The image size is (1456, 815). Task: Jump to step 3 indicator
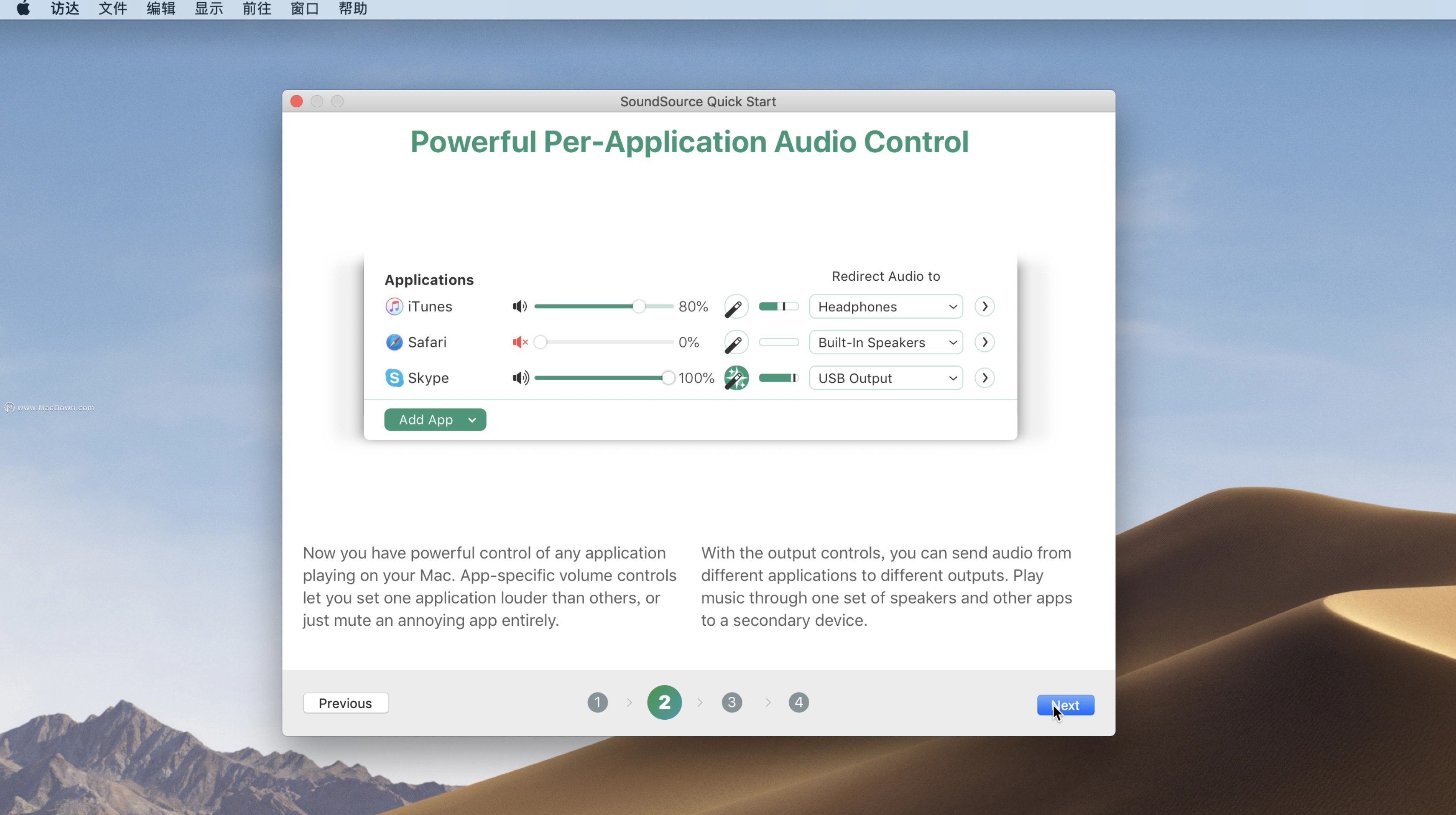(x=731, y=703)
